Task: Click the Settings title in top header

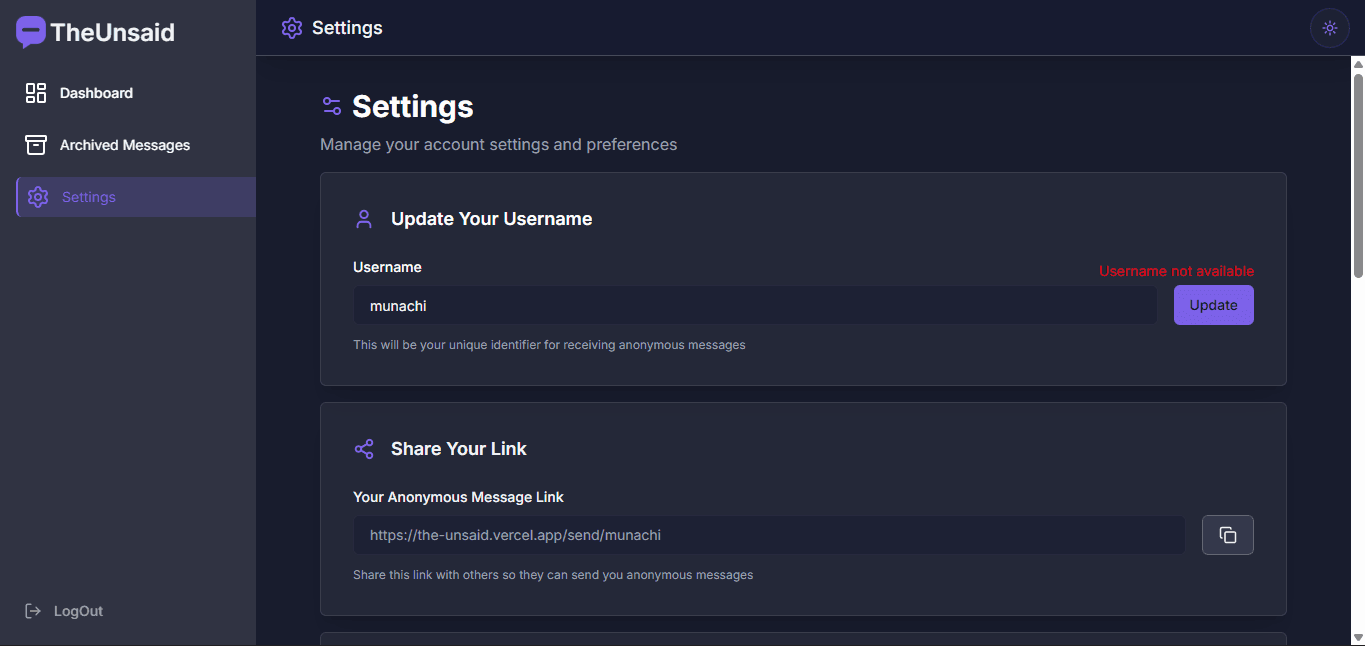Action: coord(347,28)
